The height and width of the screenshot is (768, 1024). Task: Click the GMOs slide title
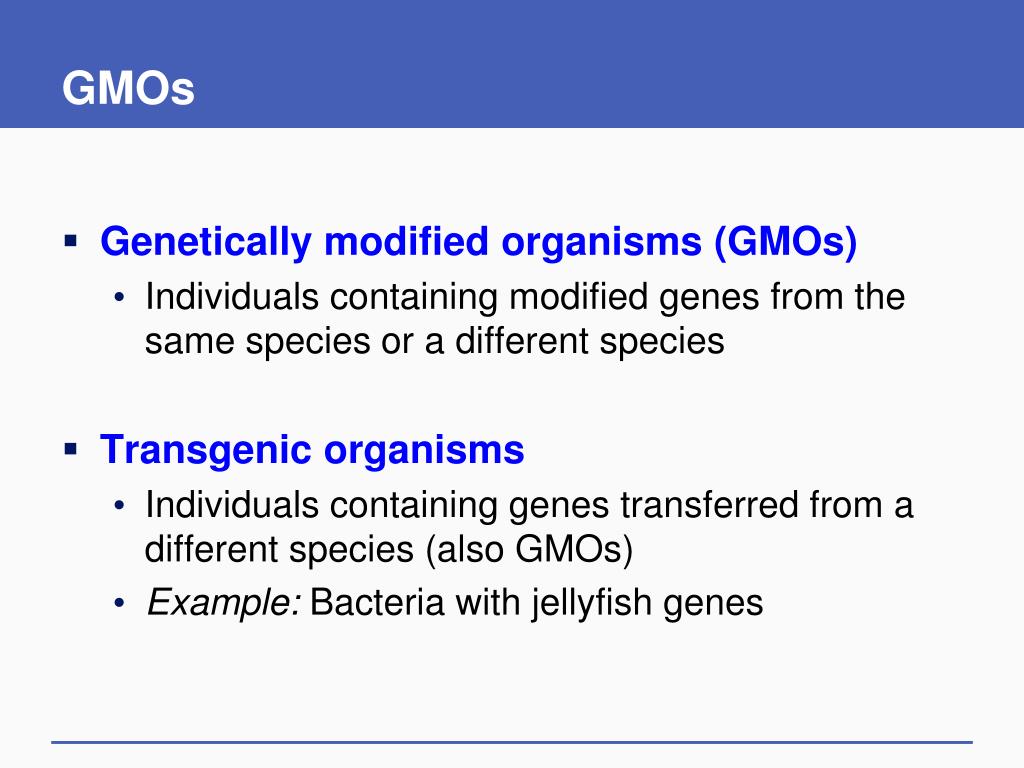[x=128, y=88]
